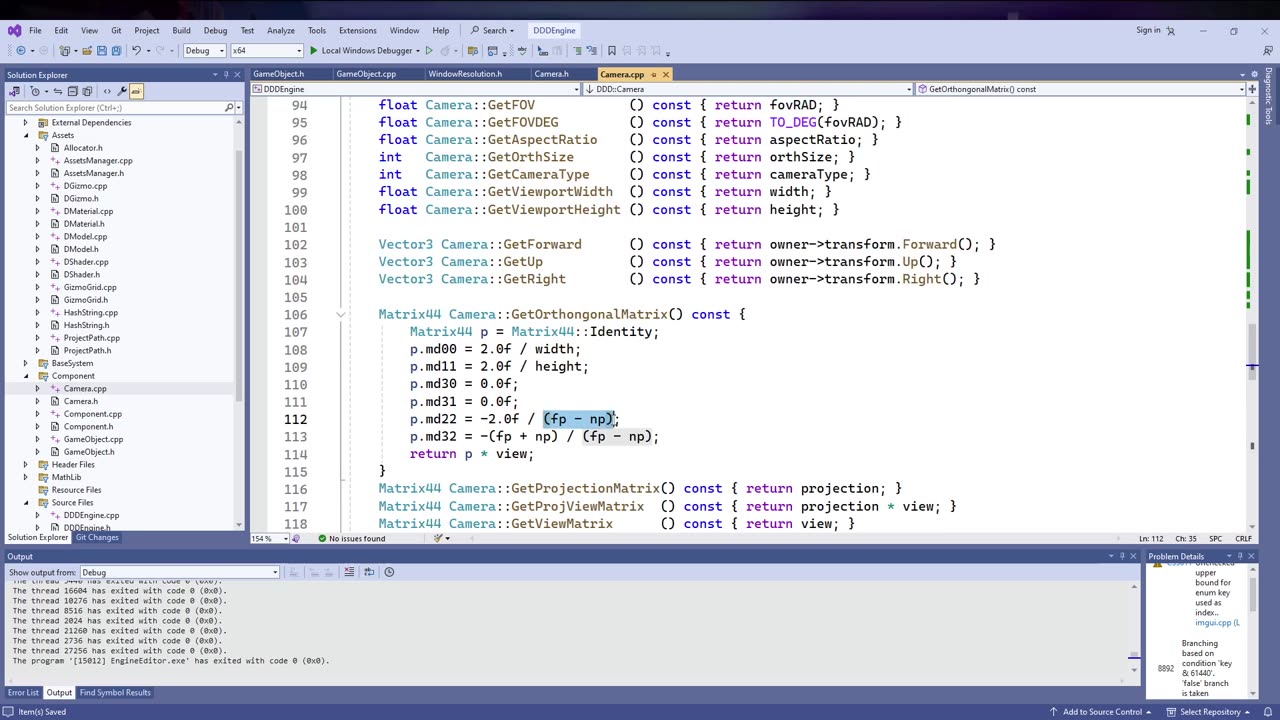This screenshot has width=1280, height=720.
Task: Click the pin icon on Camera.cpp tab
Action: coord(653,74)
